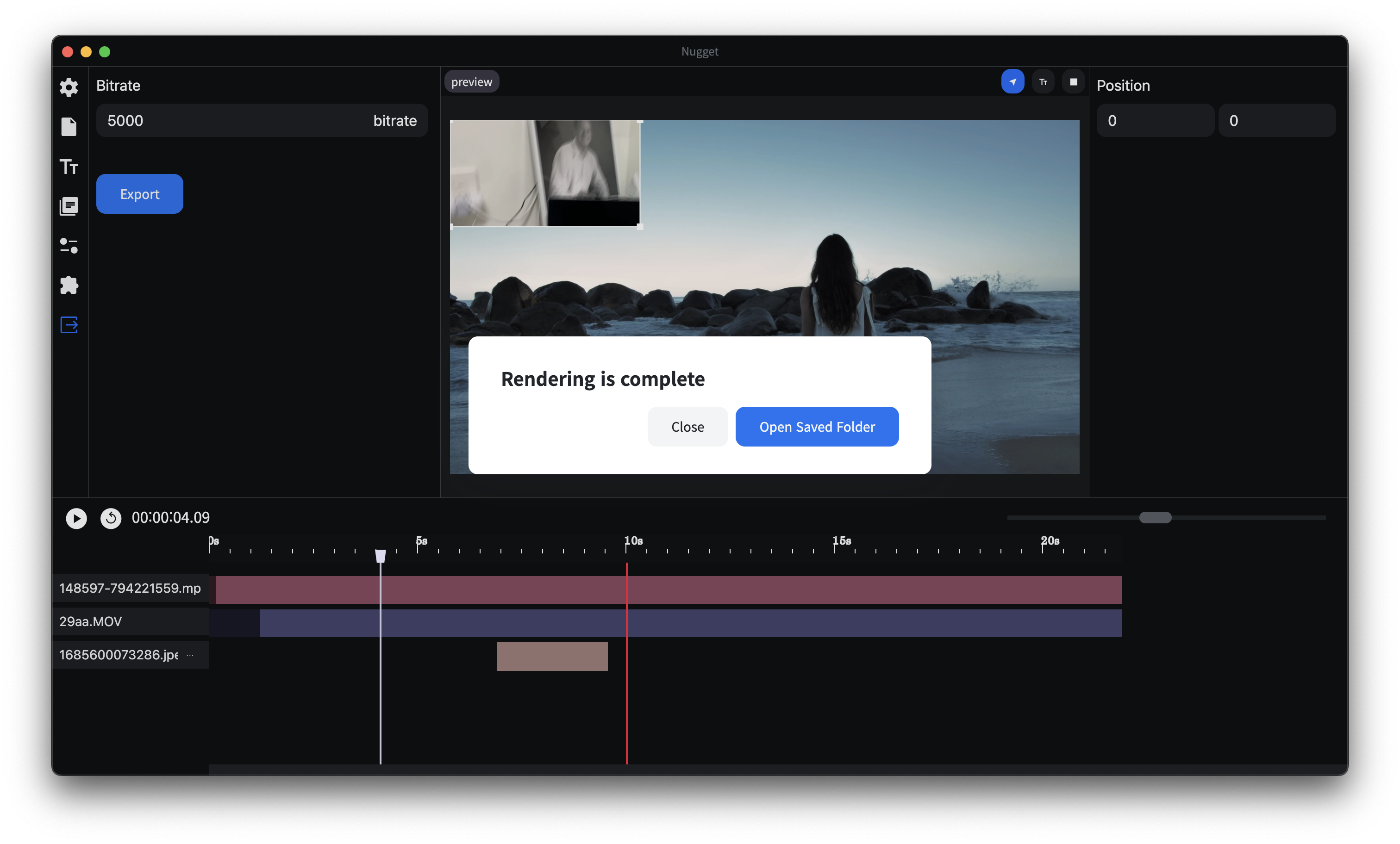
Task: Click the horizontal scrollbar under the timeline
Action: 778,770
